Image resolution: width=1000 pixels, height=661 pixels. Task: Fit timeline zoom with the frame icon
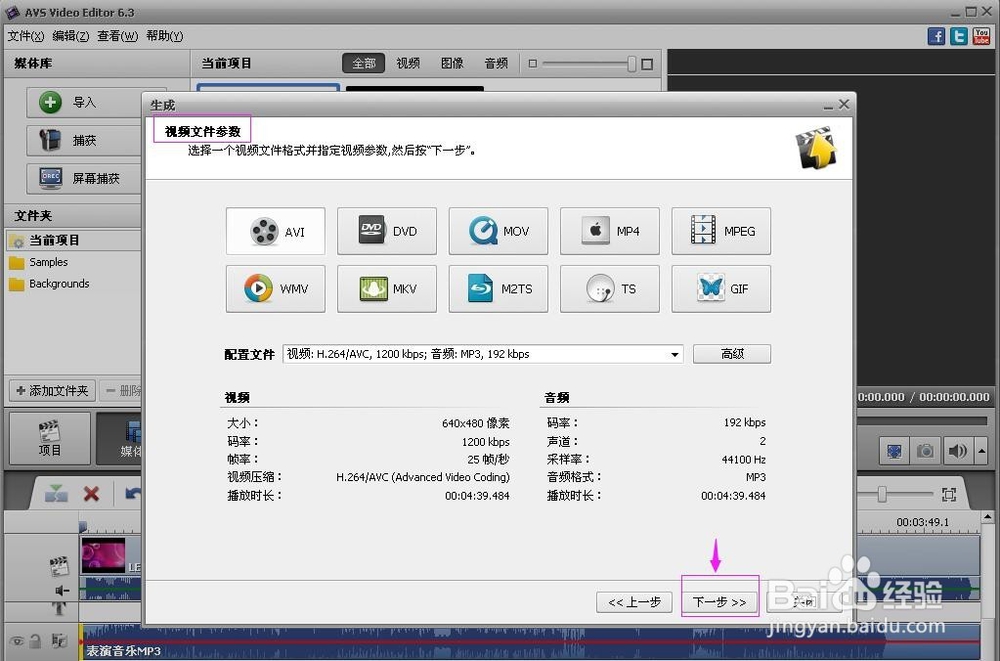[949, 494]
